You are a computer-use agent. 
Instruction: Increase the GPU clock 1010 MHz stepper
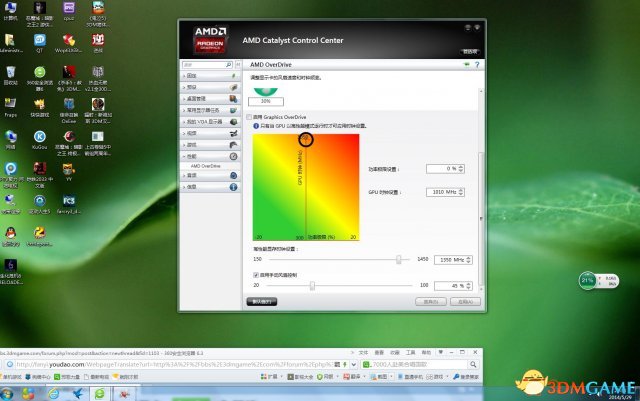[x=461, y=190]
